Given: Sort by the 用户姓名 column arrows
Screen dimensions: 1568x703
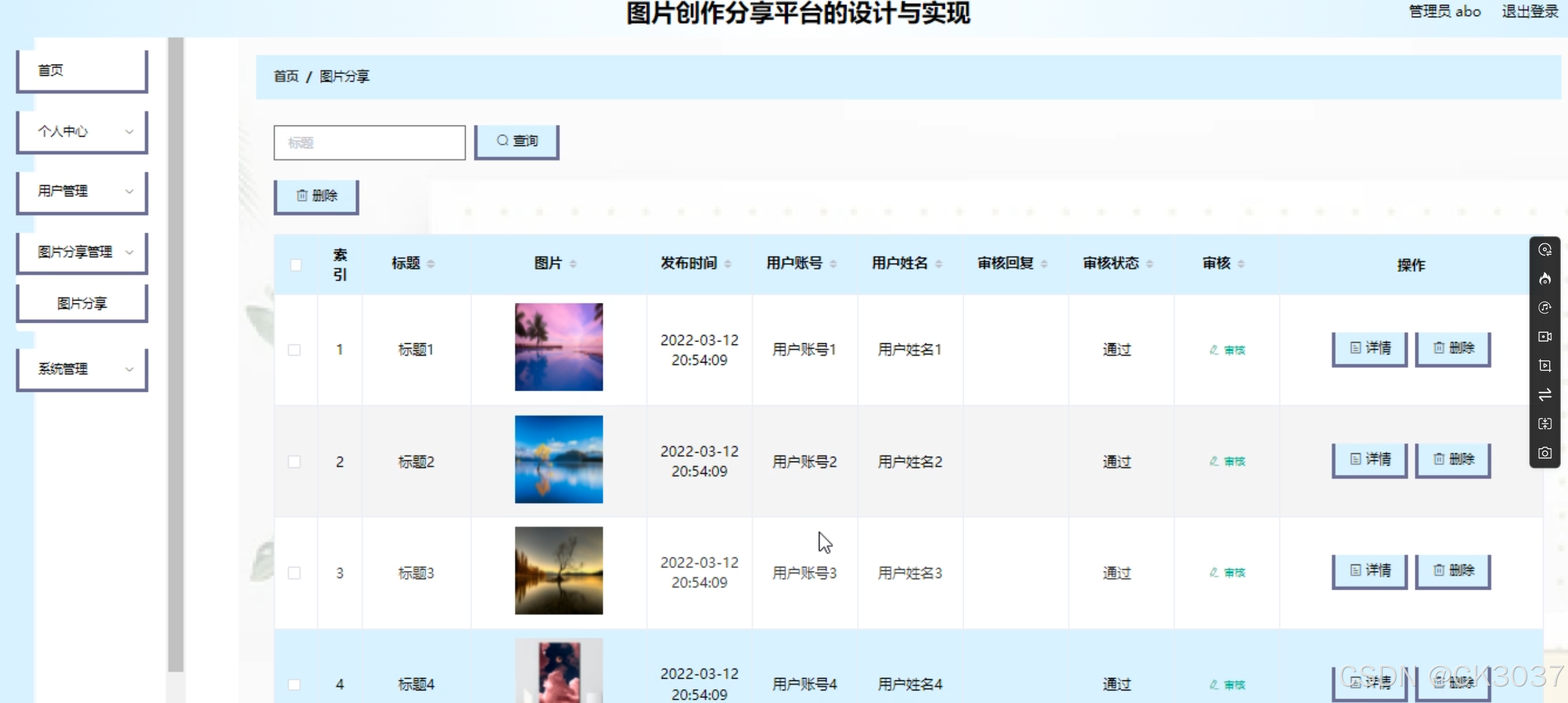Looking at the screenshot, I should pyautogui.click(x=939, y=264).
